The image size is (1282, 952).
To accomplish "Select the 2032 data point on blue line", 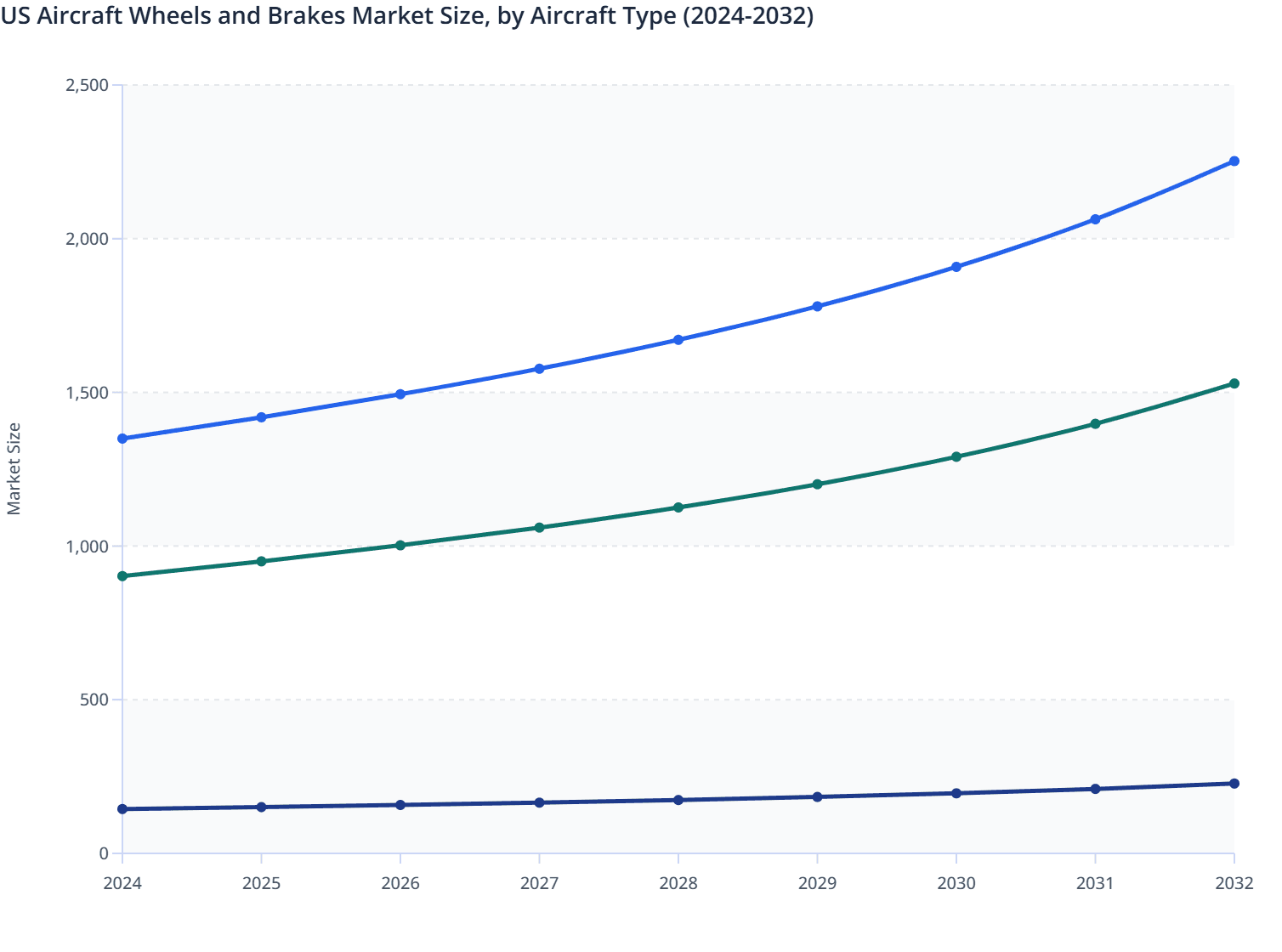I will tap(1234, 160).
